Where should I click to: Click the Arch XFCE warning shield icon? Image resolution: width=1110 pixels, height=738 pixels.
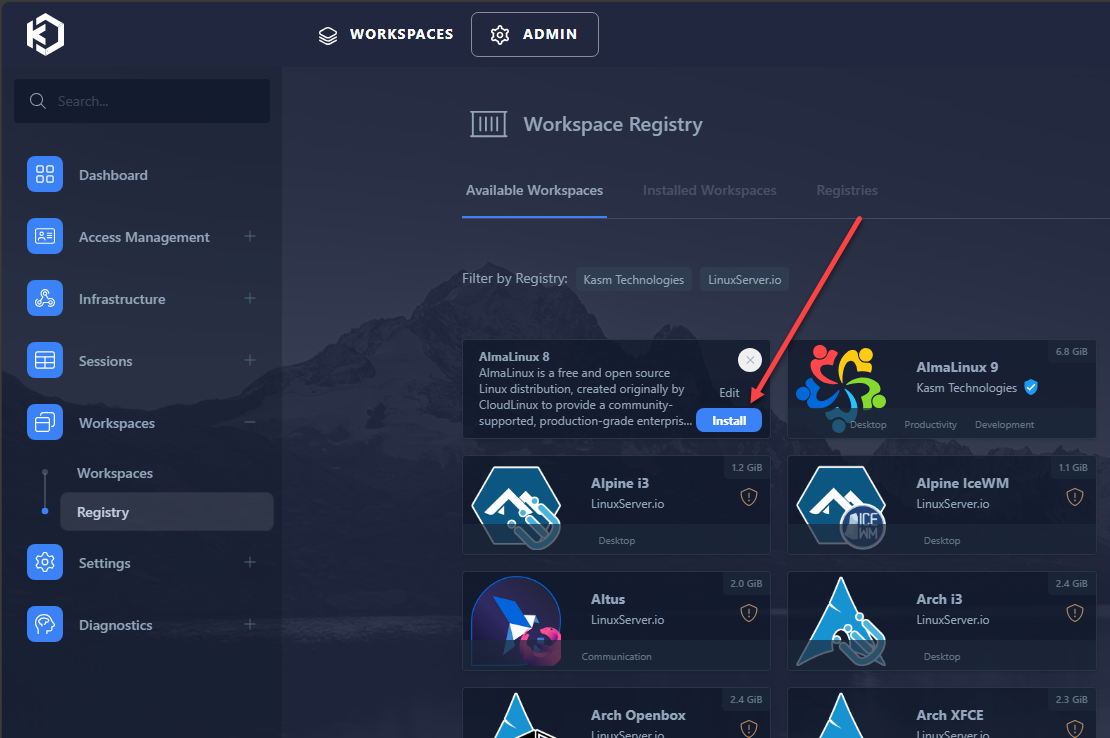(x=1075, y=728)
